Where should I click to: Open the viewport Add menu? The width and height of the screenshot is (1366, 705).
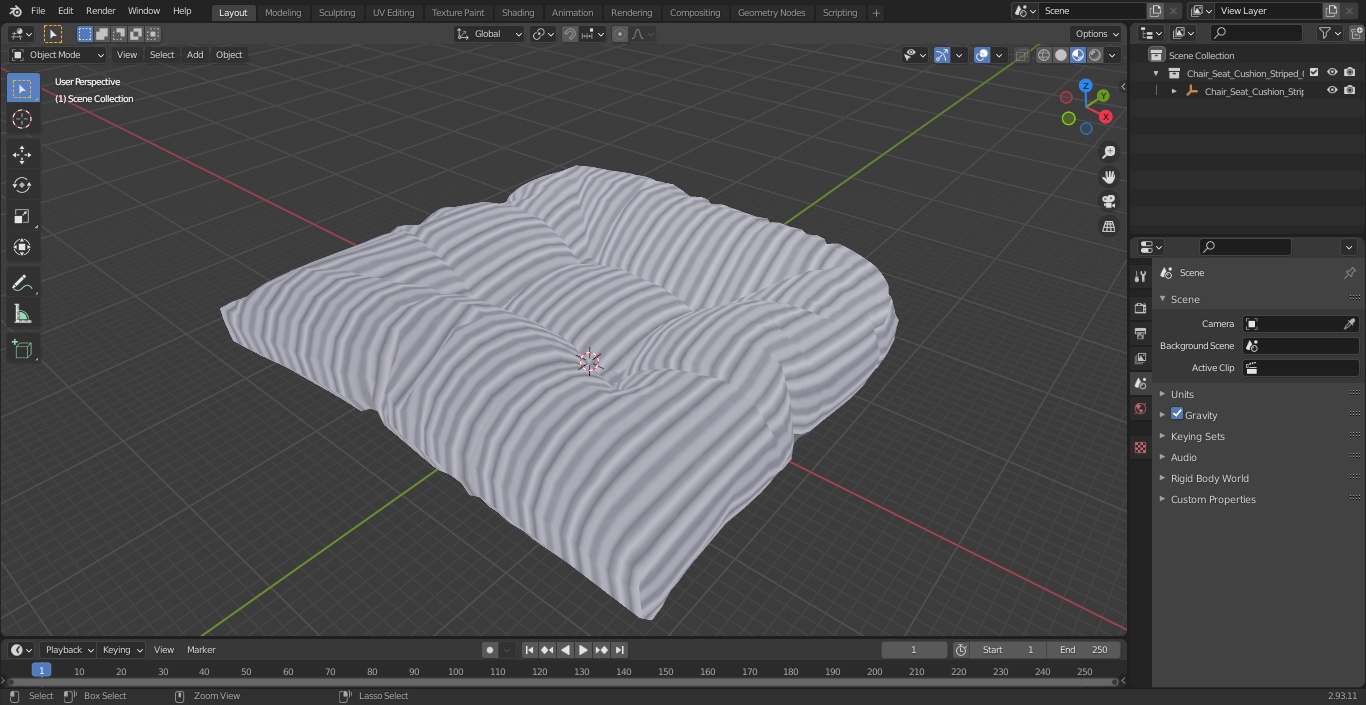pos(195,55)
